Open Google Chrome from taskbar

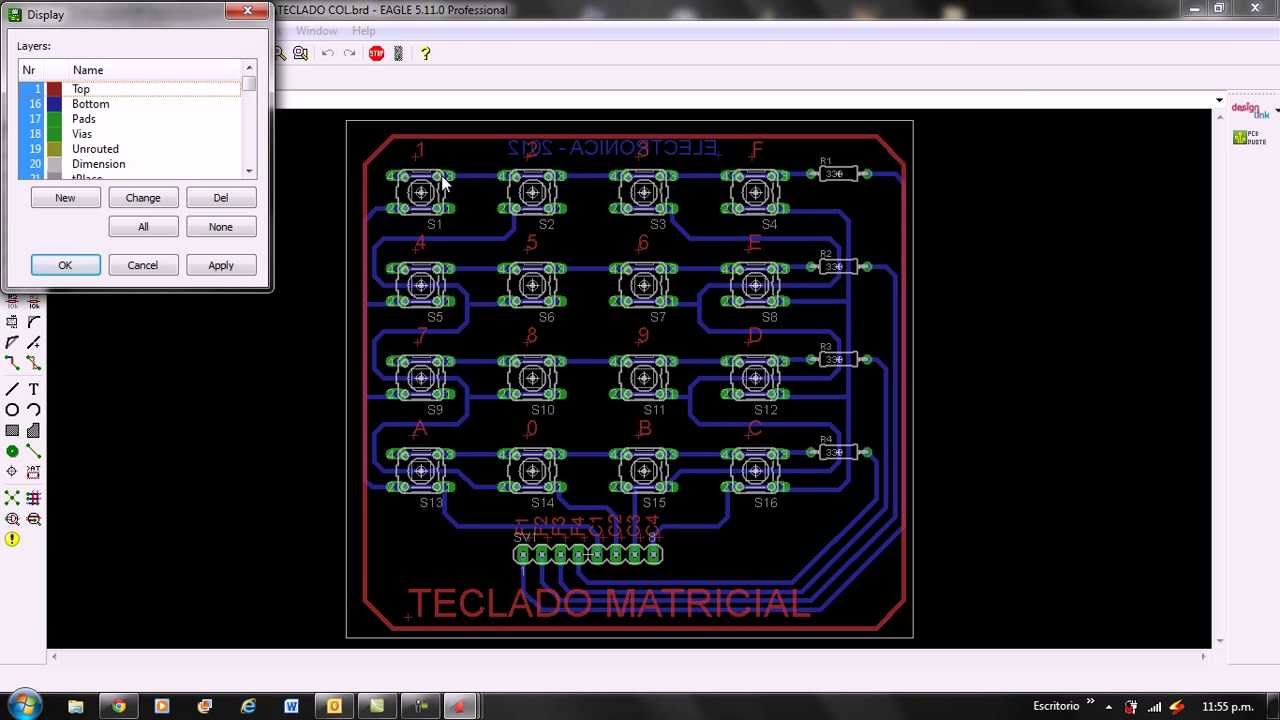click(x=119, y=707)
